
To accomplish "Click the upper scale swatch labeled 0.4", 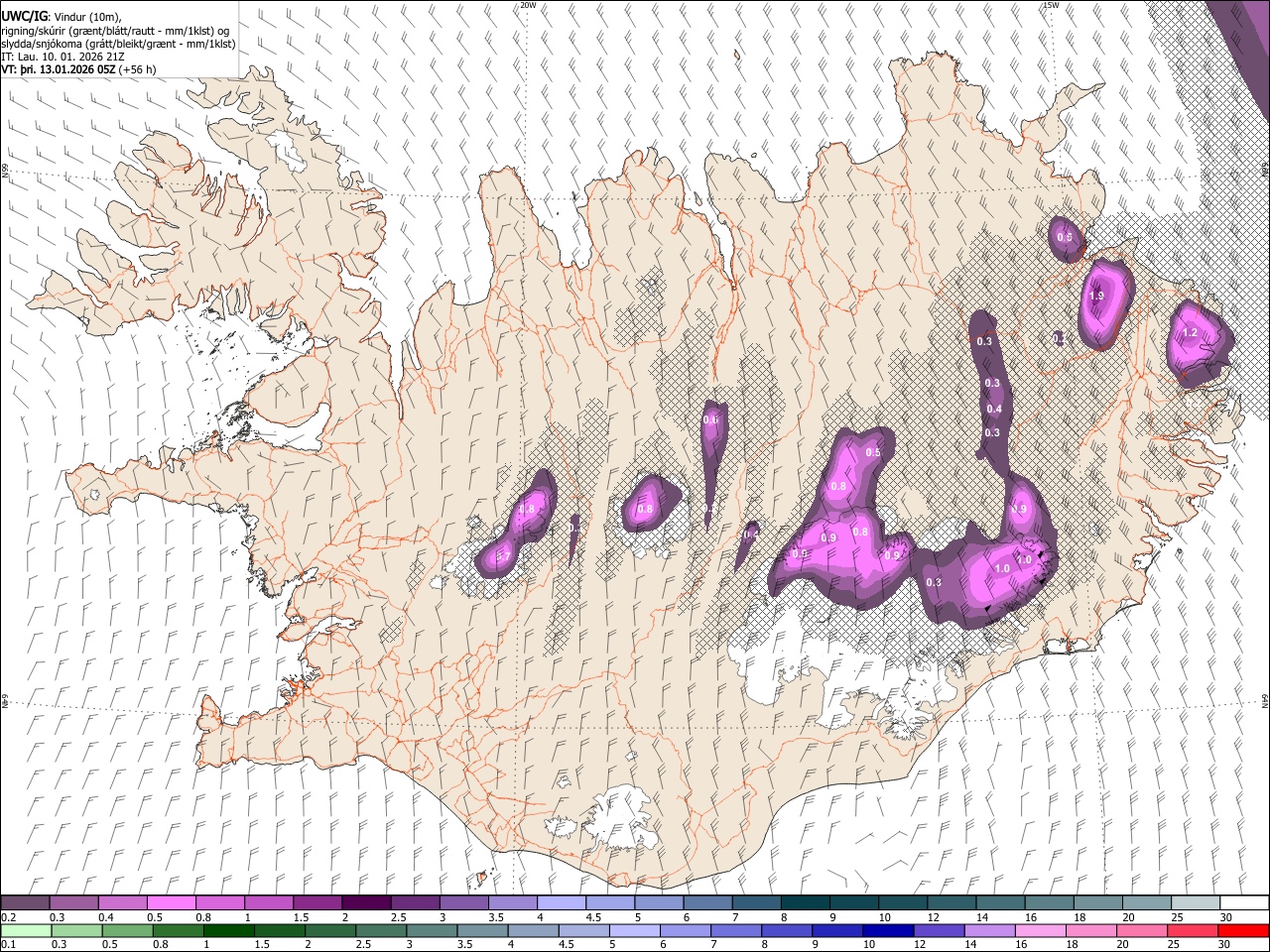I will [123, 903].
